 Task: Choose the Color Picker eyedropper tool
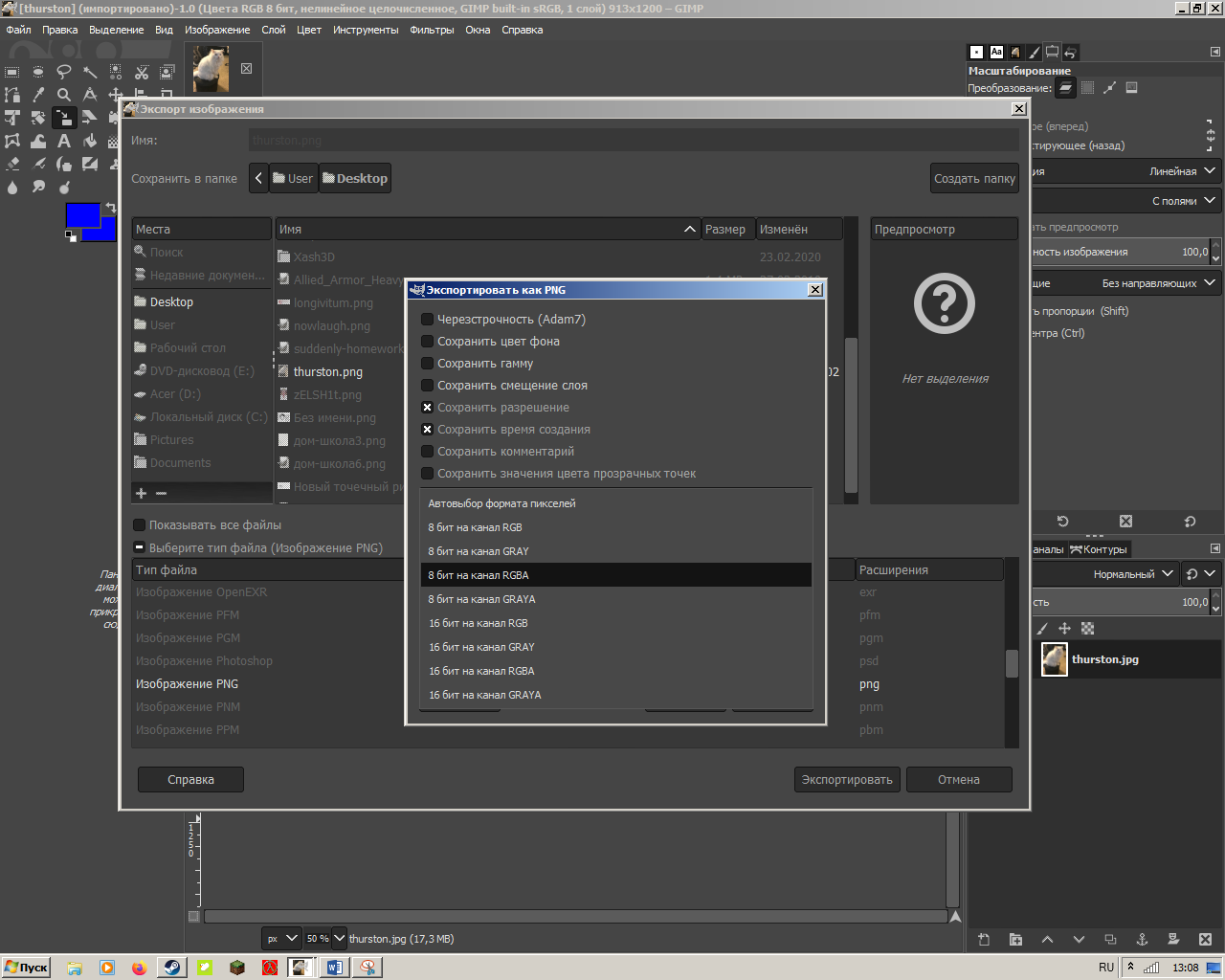coord(38,95)
